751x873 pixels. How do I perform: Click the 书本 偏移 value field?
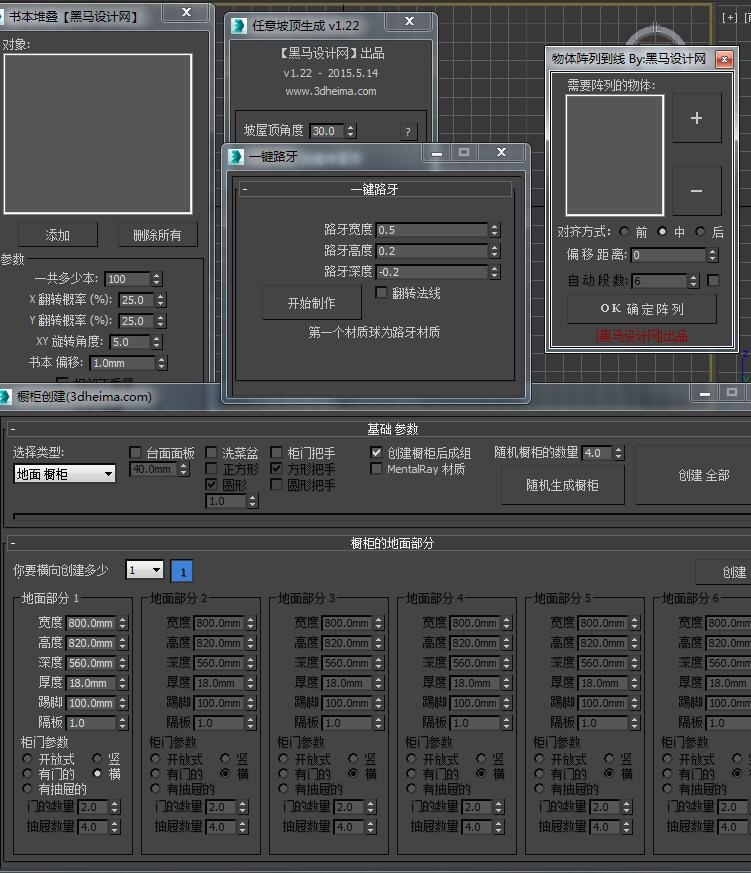point(122,363)
